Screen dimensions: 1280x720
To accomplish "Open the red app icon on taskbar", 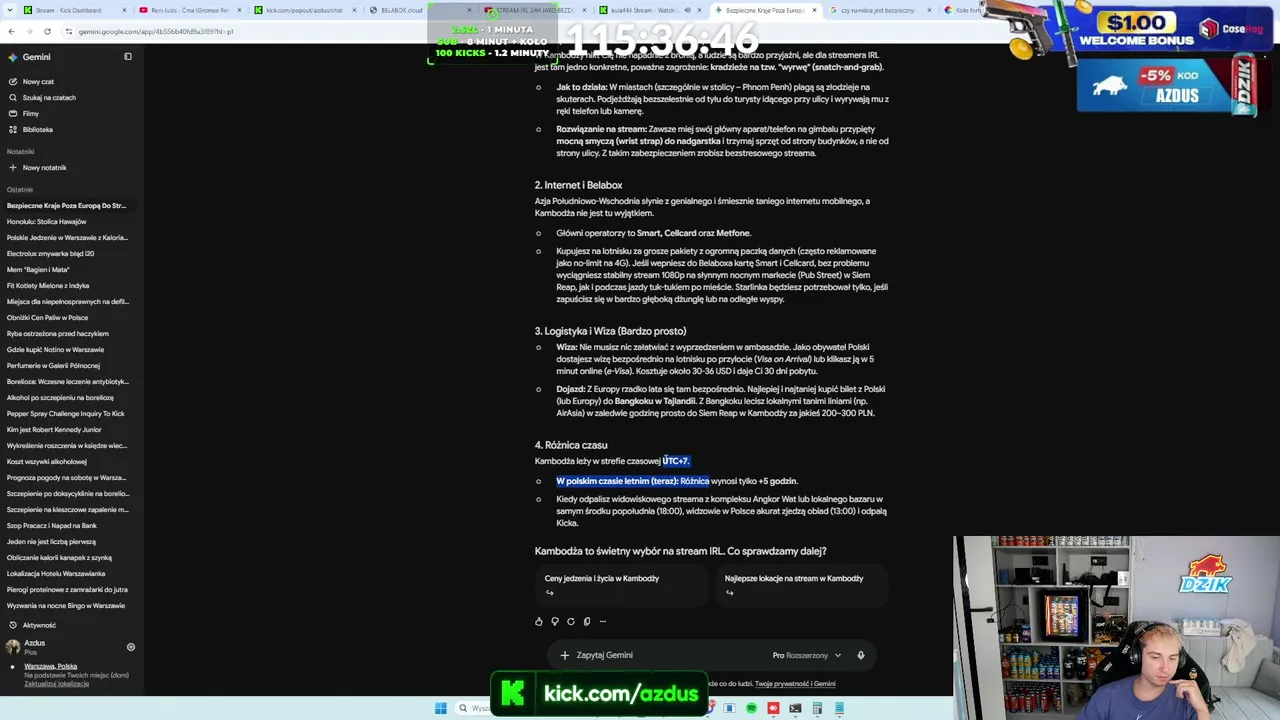I will click(773, 709).
